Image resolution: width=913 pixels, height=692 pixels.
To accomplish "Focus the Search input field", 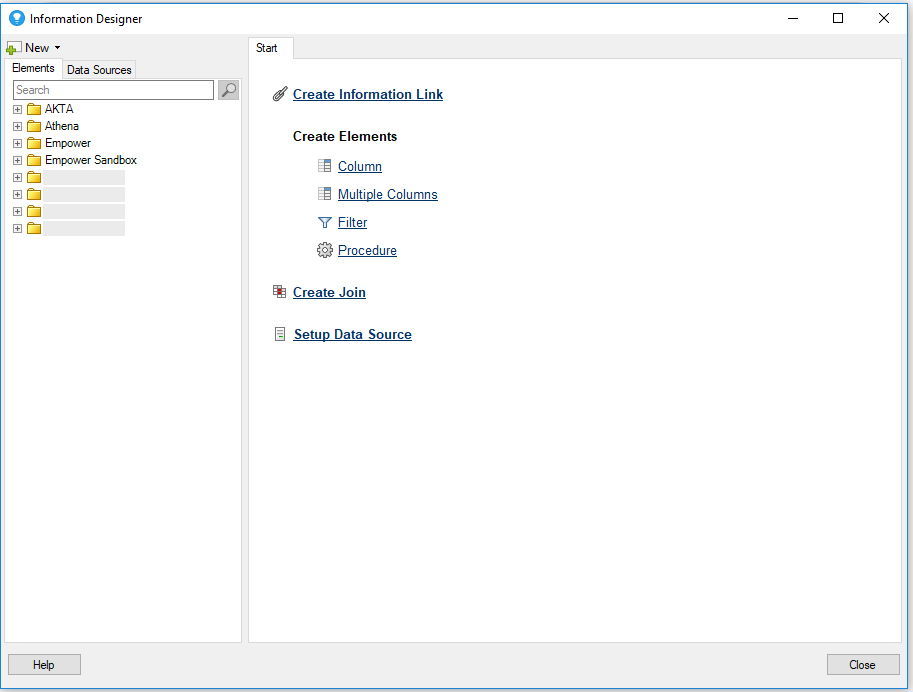I will pos(114,90).
